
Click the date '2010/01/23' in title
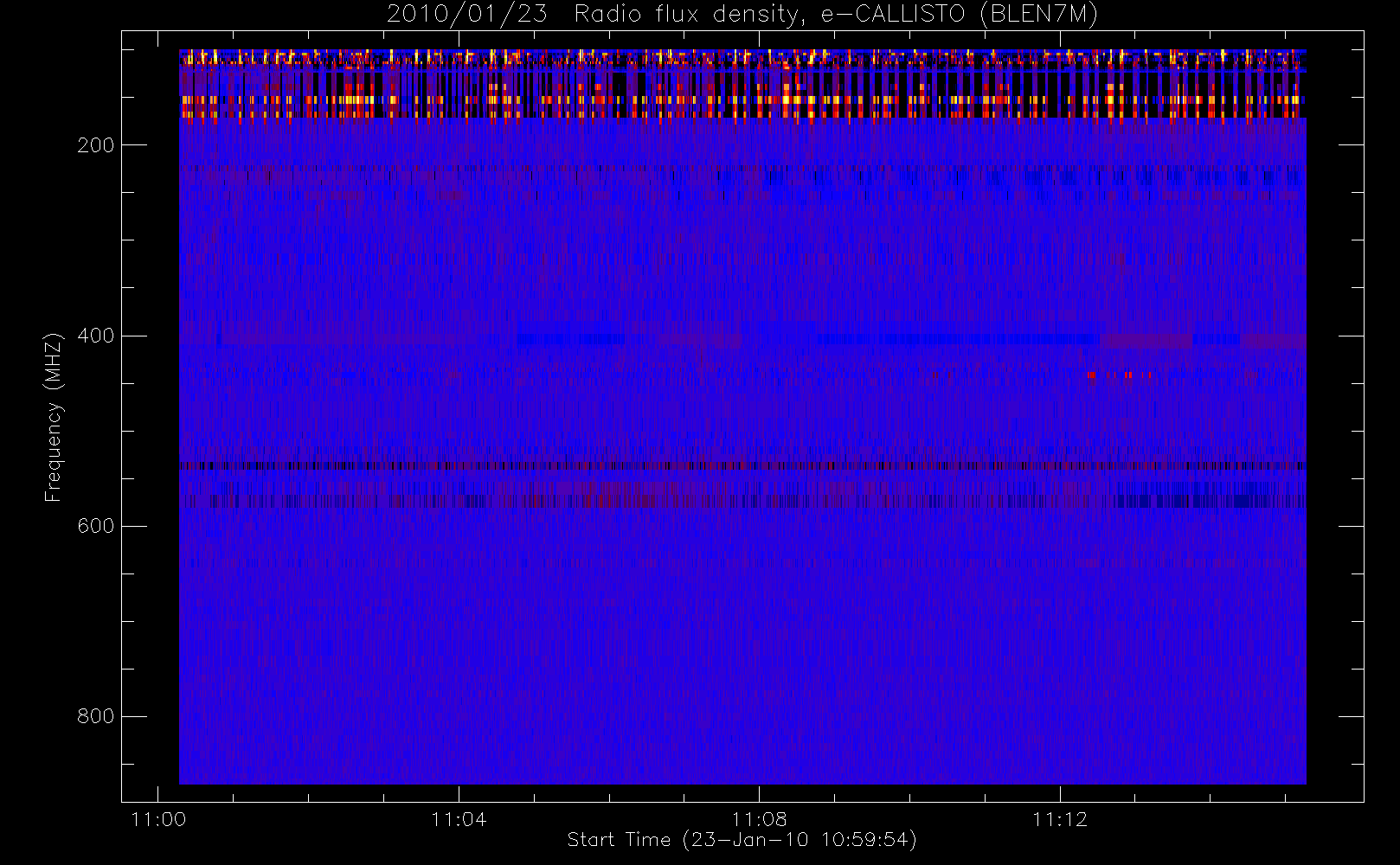click(x=466, y=15)
